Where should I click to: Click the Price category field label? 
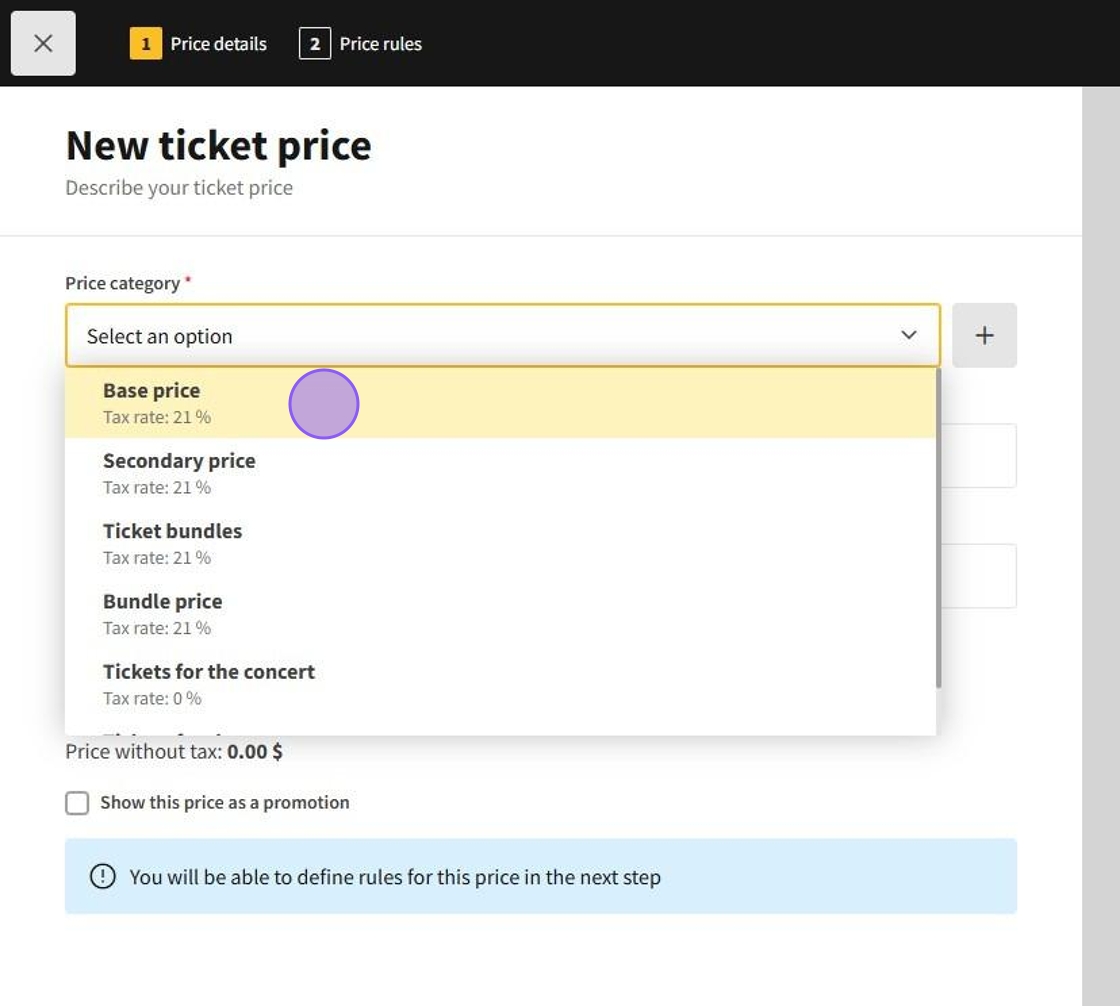pyautogui.click(x=122, y=283)
